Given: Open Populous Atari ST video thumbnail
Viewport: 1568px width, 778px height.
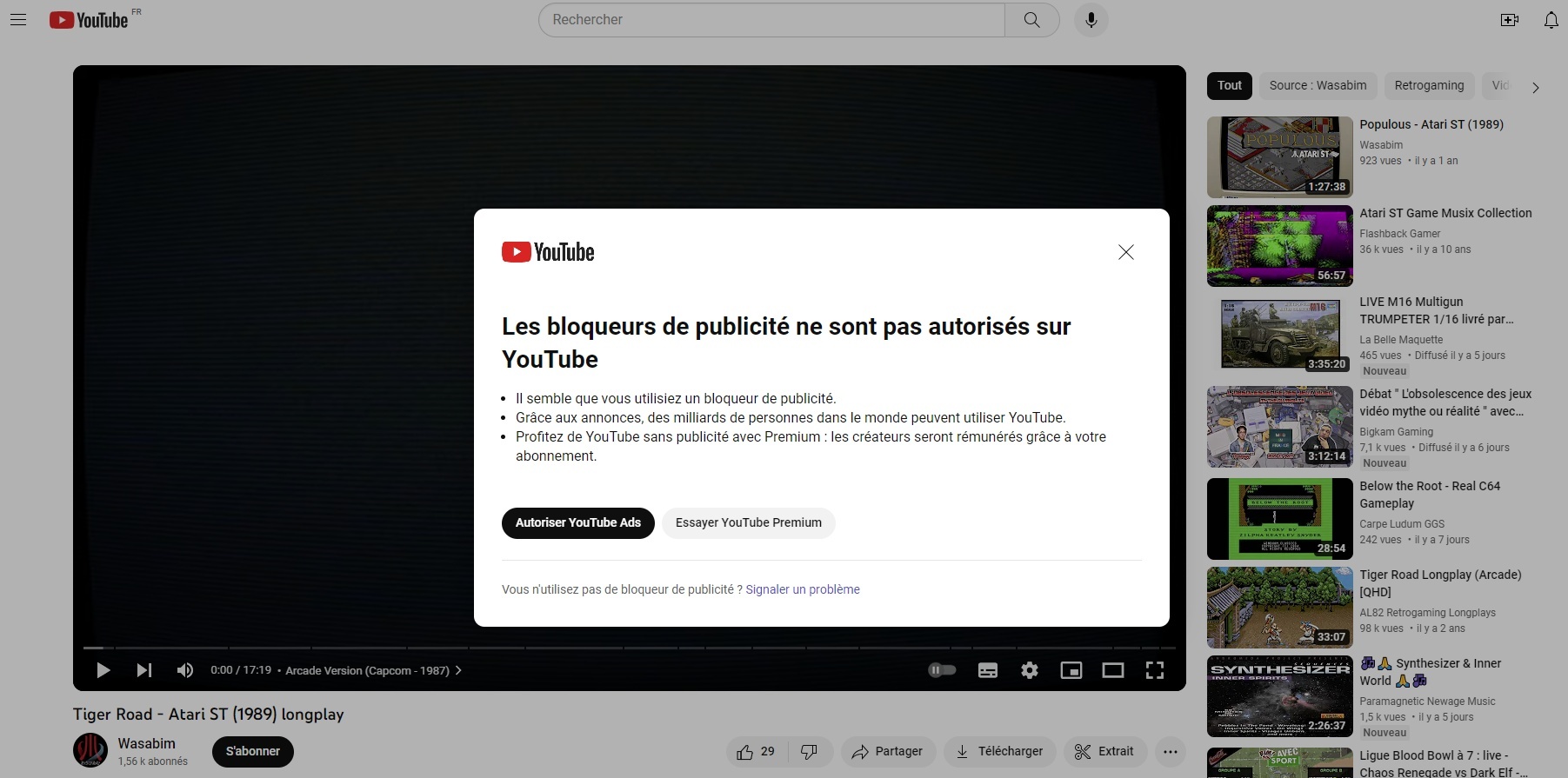Looking at the screenshot, I should (x=1280, y=157).
